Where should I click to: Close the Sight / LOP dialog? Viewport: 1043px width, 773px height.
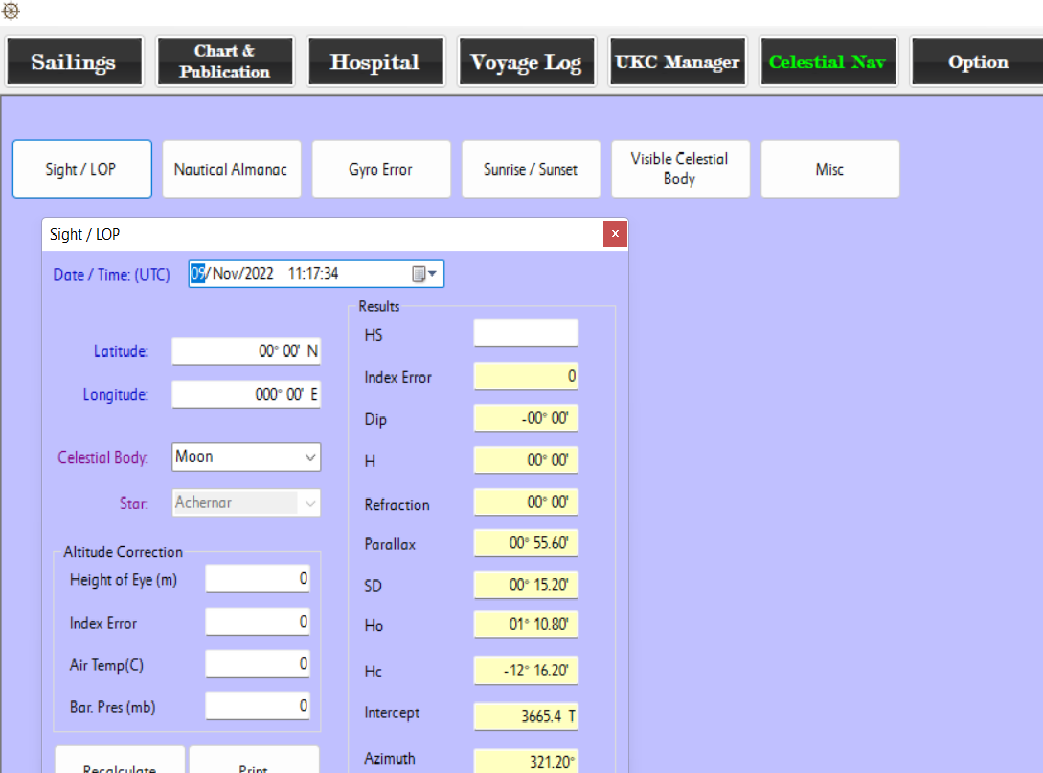pos(615,234)
